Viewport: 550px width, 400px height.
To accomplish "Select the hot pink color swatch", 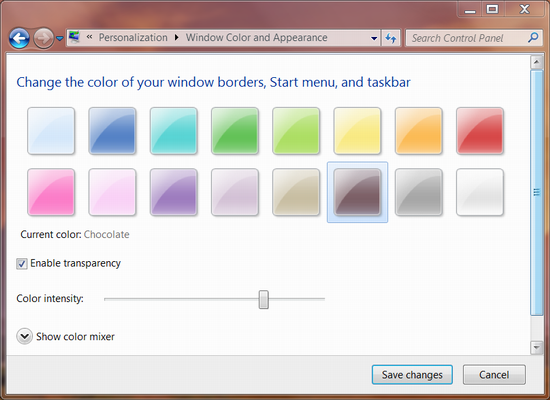I will (x=51, y=192).
